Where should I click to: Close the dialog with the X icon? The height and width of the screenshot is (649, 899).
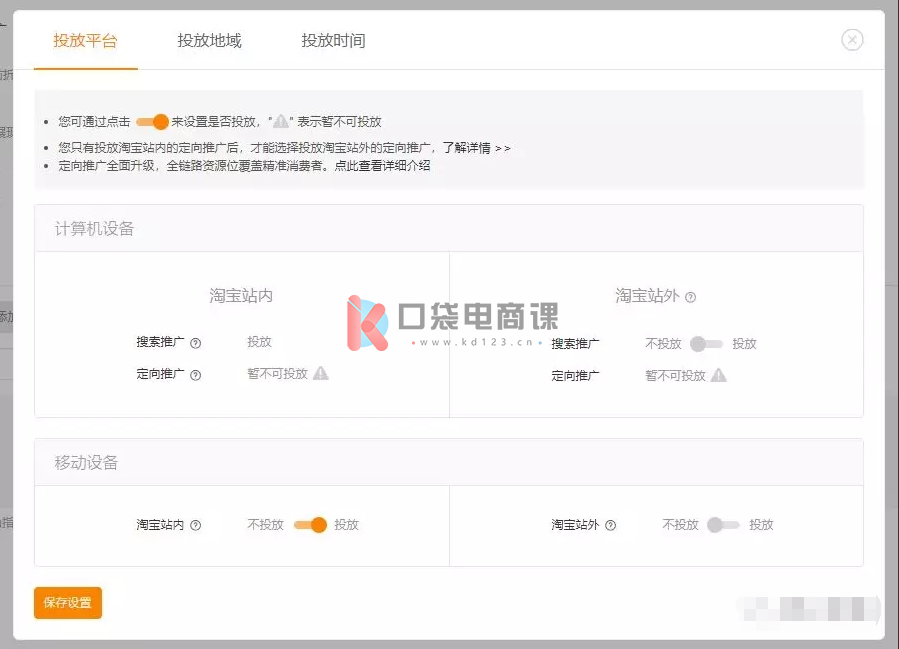[852, 40]
